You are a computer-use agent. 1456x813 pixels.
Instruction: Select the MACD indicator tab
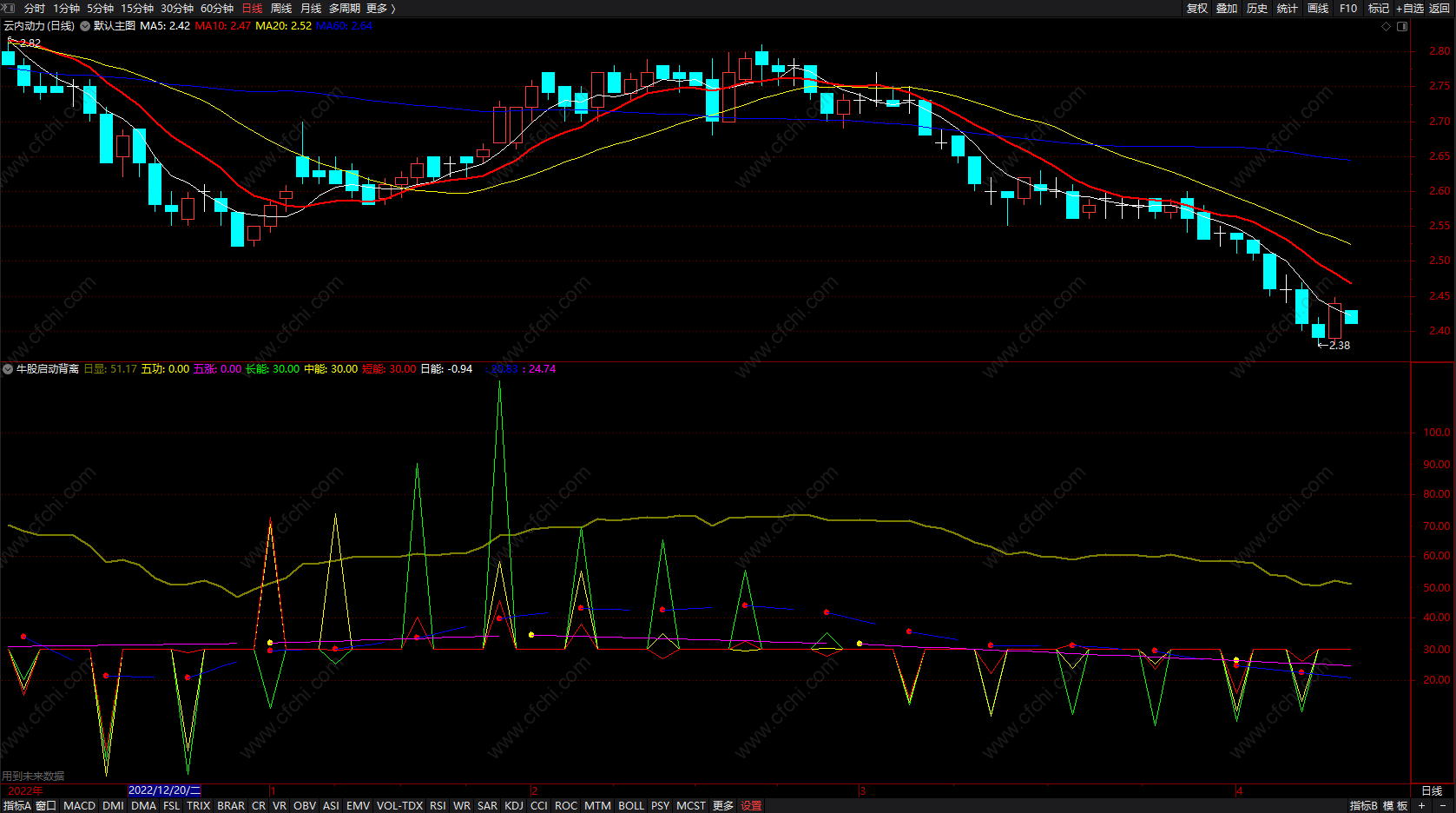[79, 806]
